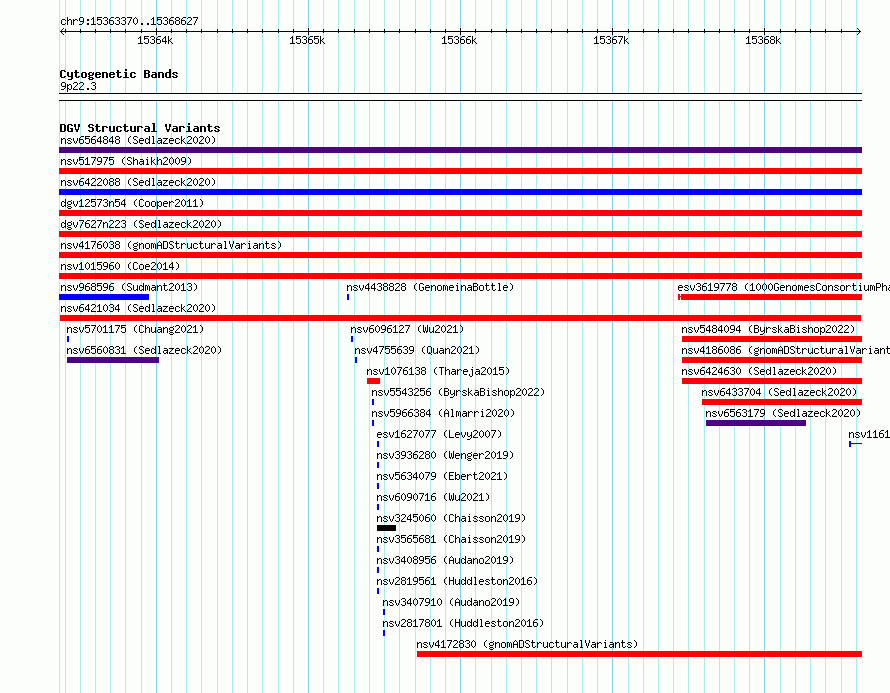The height and width of the screenshot is (693, 890).
Task: Select nsv3936280 (Wenger2019) variant
Action: pos(444,455)
